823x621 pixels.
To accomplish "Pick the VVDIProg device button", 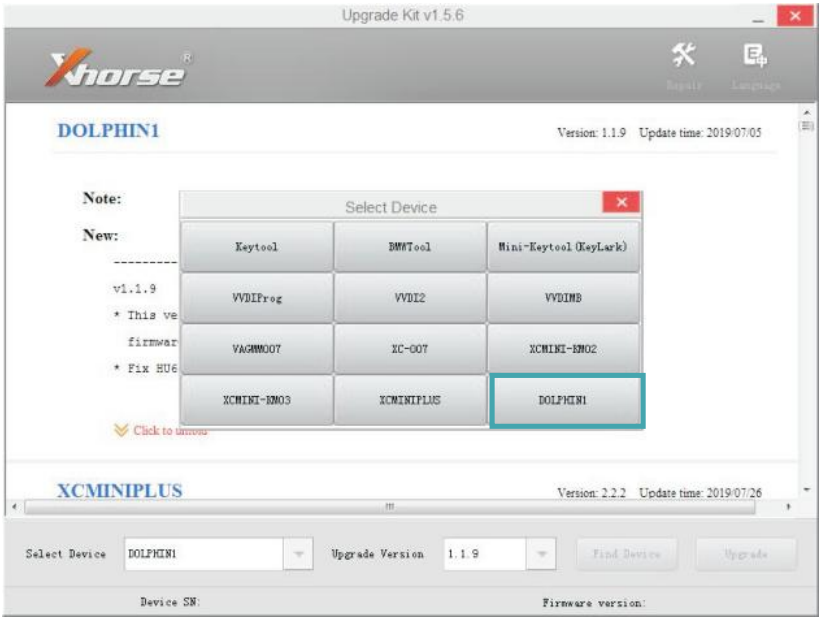I will [x=257, y=298].
